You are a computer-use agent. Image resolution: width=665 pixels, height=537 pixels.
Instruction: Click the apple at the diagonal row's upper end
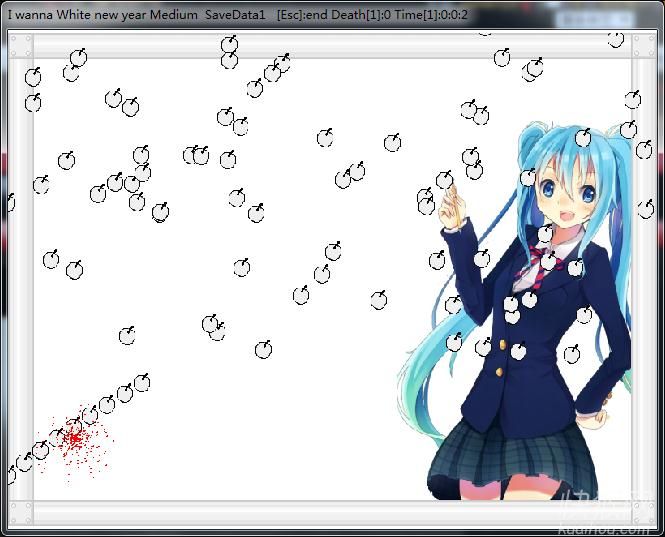pyautogui.click(x=142, y=382)
